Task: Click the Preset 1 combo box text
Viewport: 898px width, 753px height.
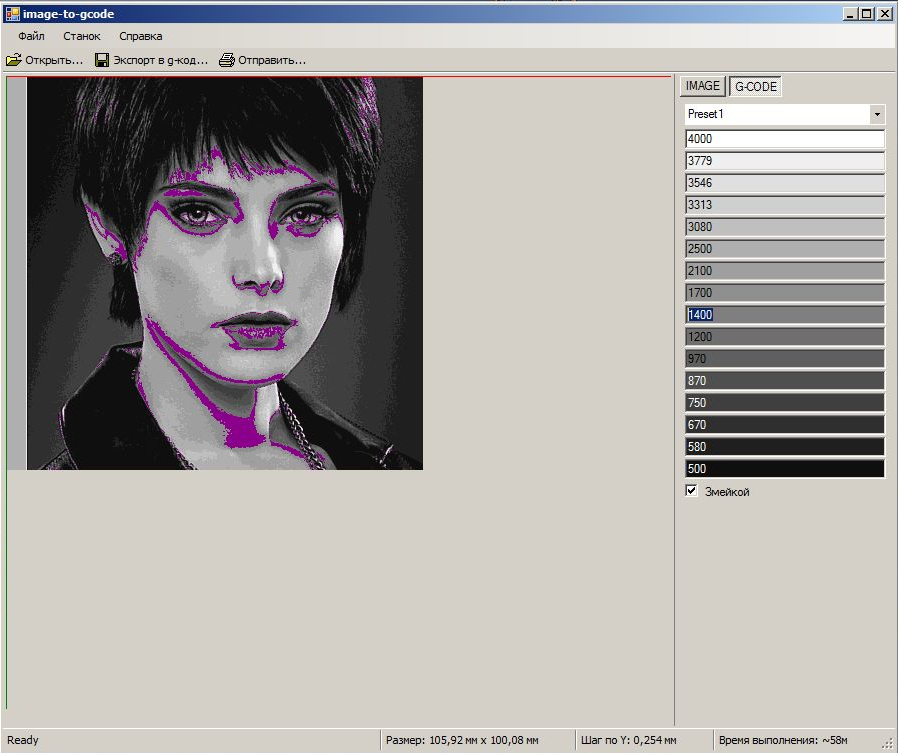Action: coord(777,114)
